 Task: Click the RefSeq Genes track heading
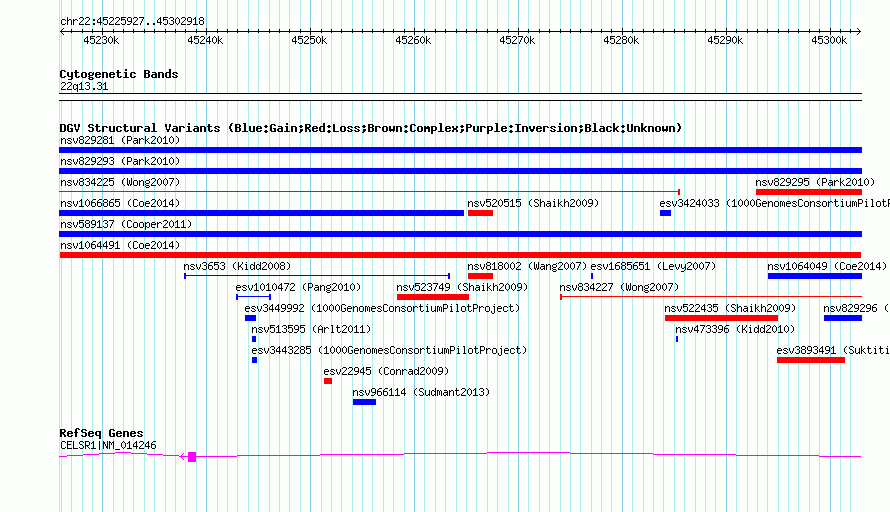[101, 433]
